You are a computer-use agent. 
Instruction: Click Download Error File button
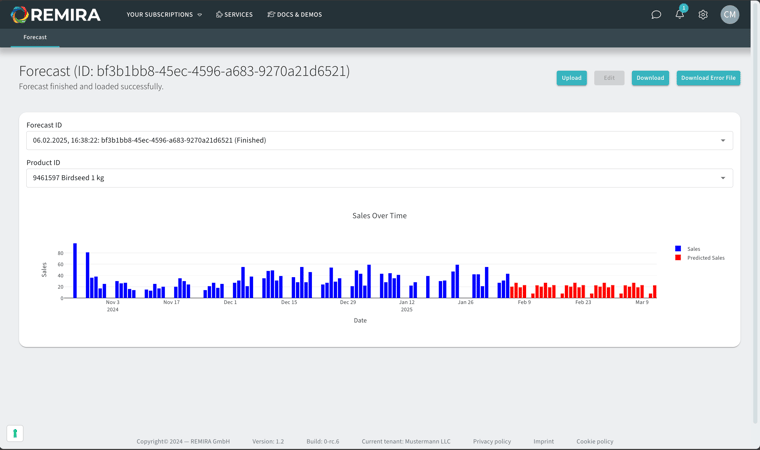pos(708,78)
